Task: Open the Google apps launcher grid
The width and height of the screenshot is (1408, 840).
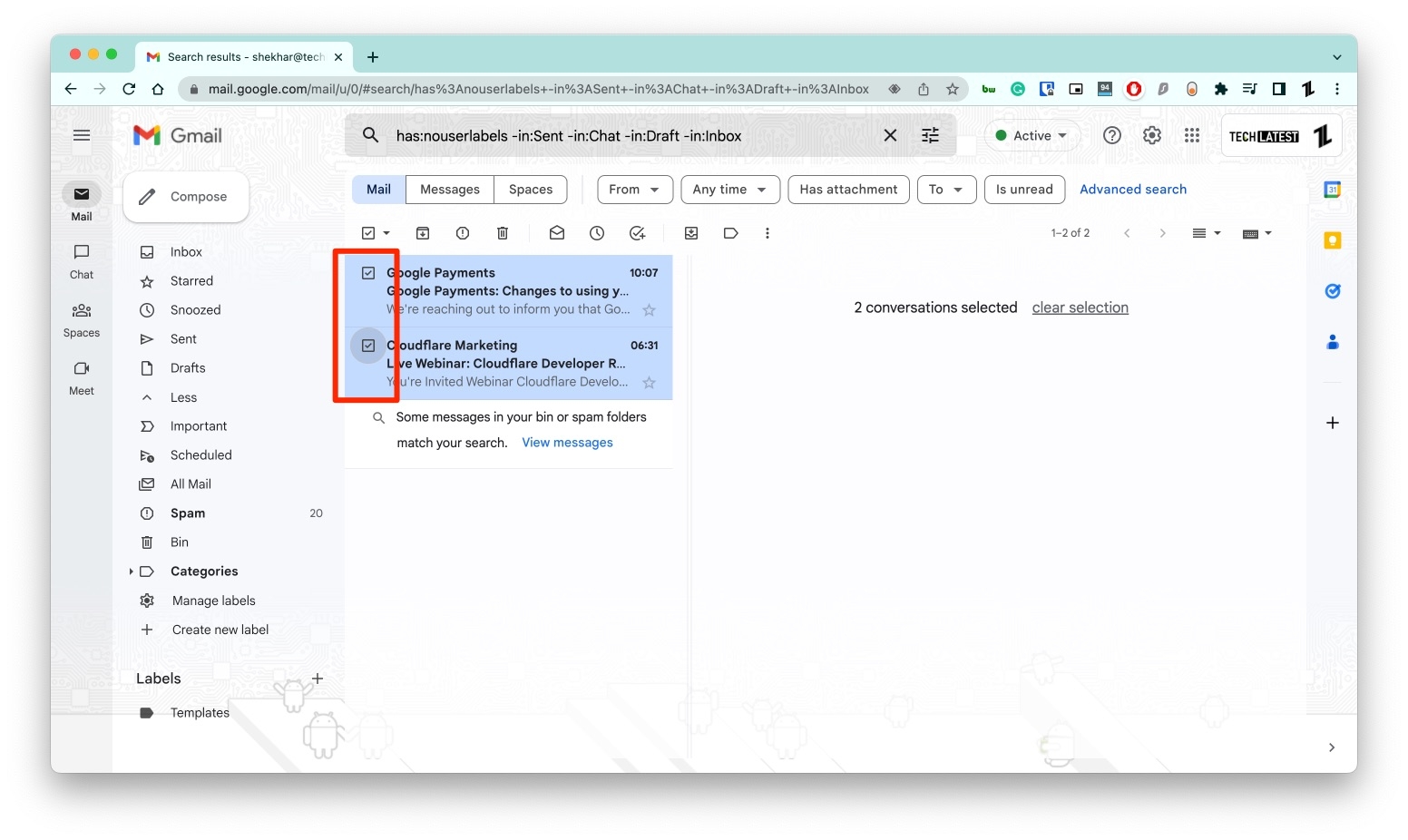Action: coord(1191,134)
